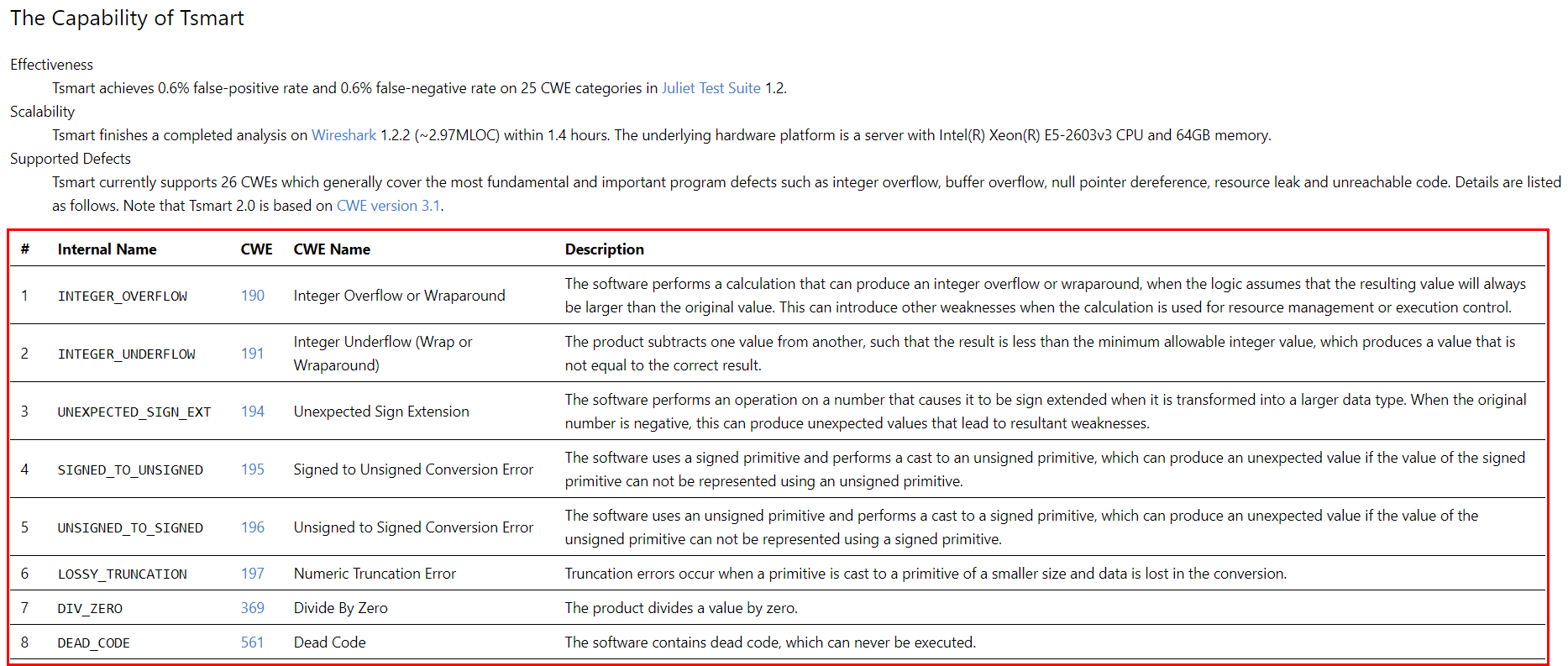1568x666 pixels.
Task: Open CWE 369 link
Action: [253, 608]
